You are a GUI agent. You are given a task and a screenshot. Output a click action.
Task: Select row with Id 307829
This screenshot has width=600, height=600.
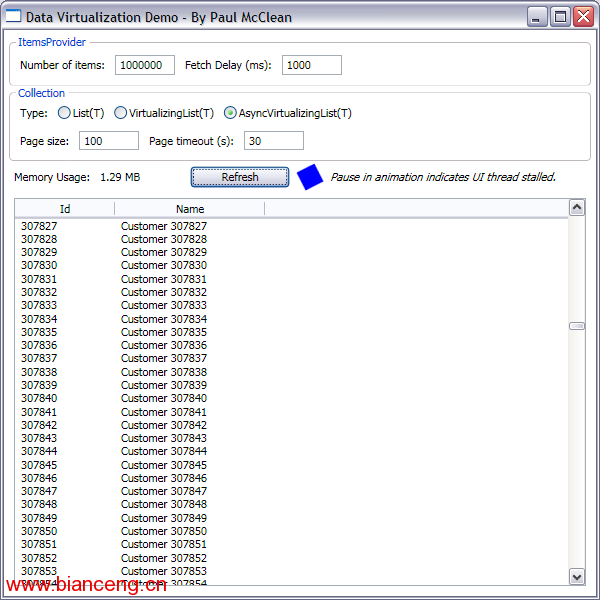click(x=292, y=252)
